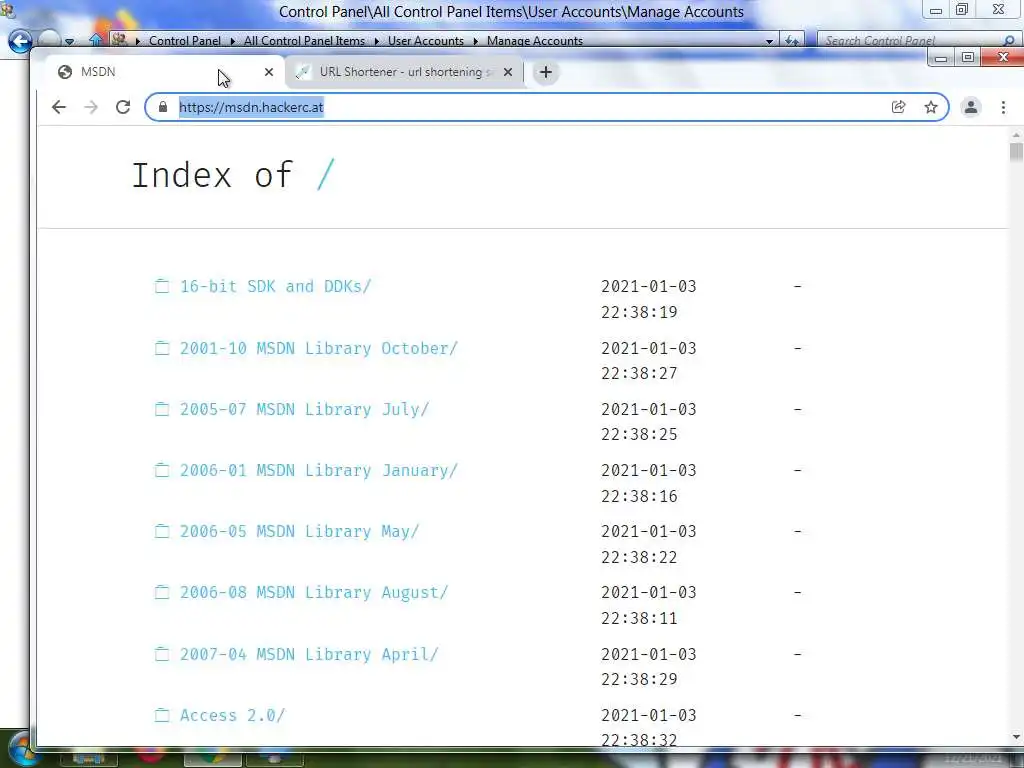Open the Access 2.0 folder
This screenshot has height=768, width=1024.
(x=232, y=715)
